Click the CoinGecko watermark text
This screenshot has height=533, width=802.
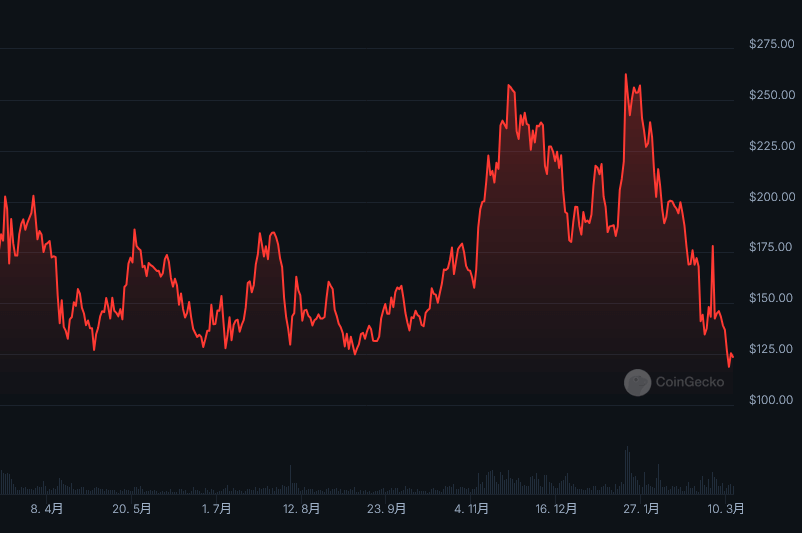pos(689,382)
